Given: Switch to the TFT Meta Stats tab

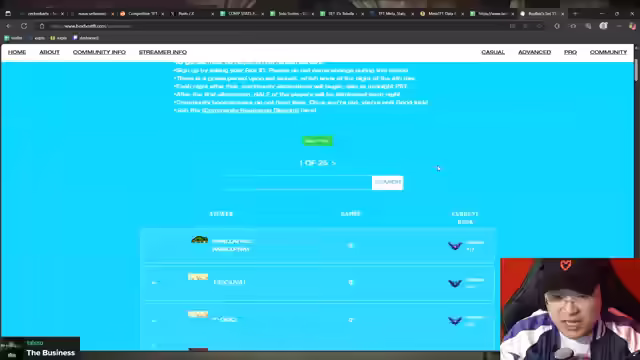Looking at the screenshot, I should tap(392, 13).
